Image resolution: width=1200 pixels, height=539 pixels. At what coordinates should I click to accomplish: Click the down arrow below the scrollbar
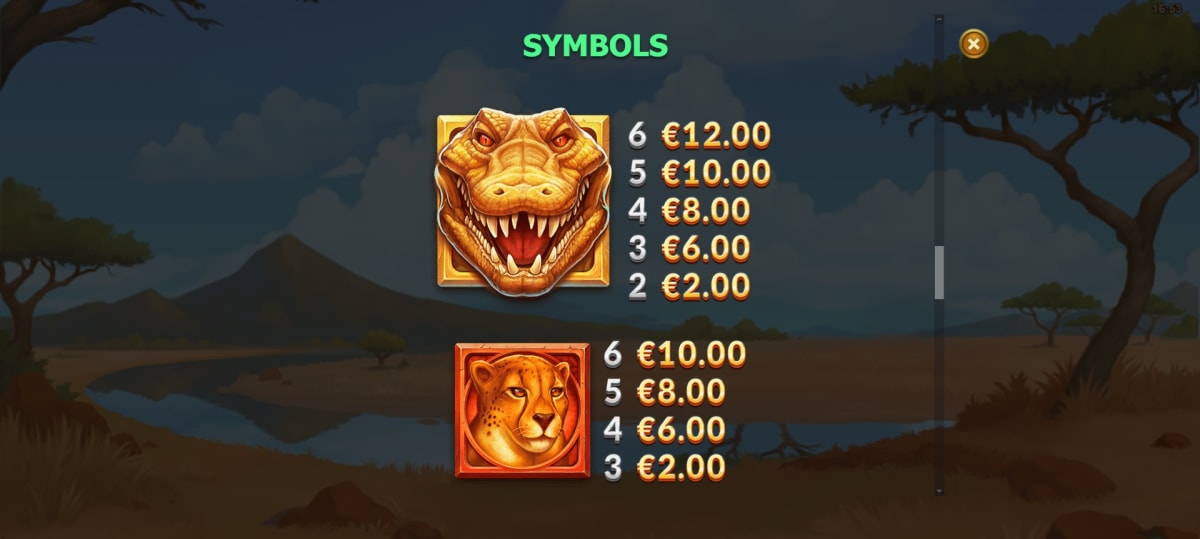(939, 491)
